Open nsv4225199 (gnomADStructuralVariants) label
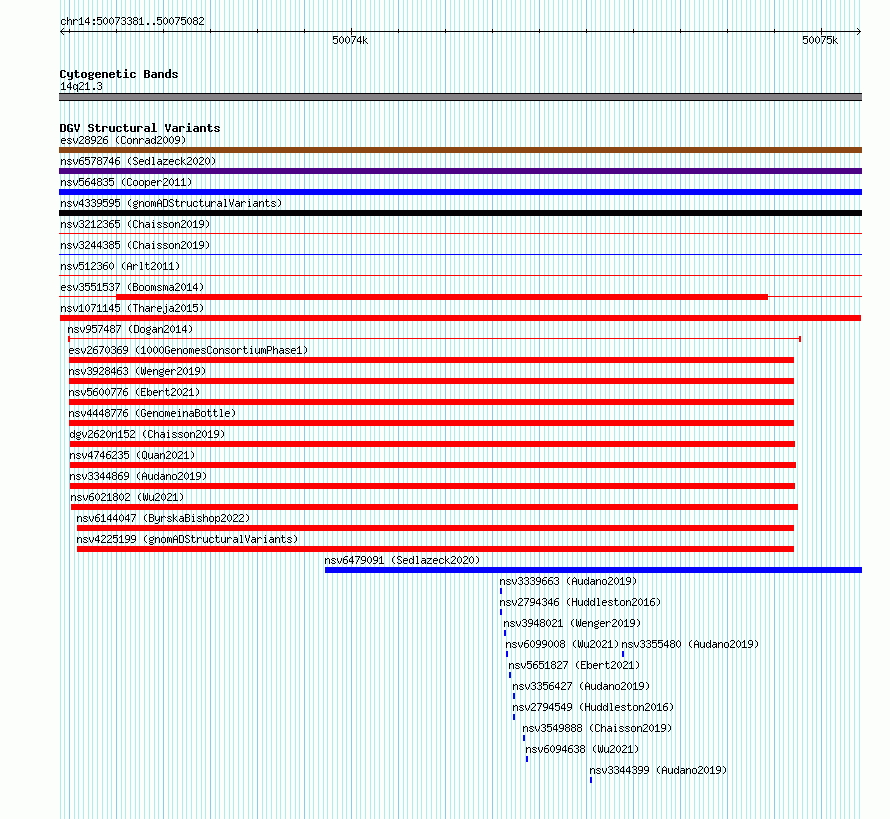 187,539
